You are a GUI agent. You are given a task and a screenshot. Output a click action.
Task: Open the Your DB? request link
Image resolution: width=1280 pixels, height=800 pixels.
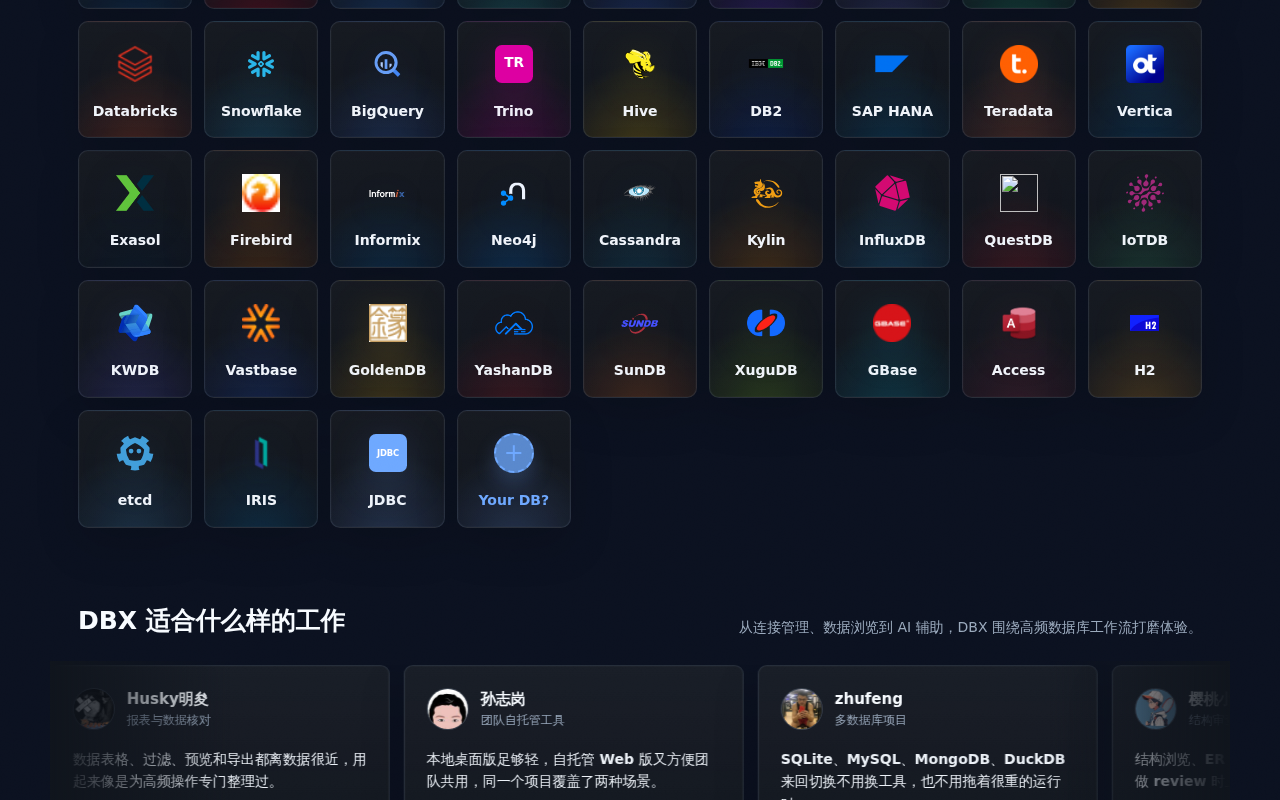click(x=514, y=469)
